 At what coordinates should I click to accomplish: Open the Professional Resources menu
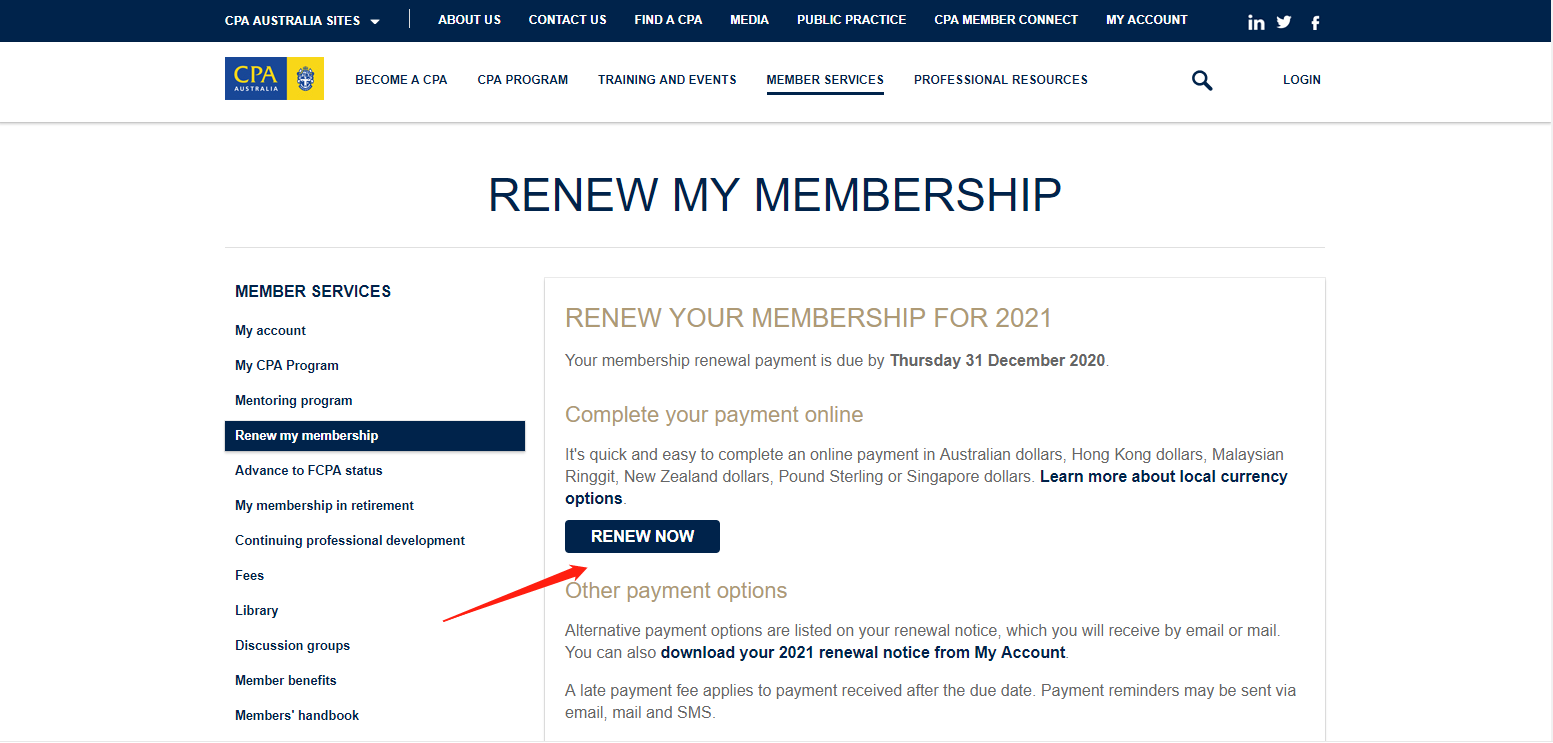1000,80
